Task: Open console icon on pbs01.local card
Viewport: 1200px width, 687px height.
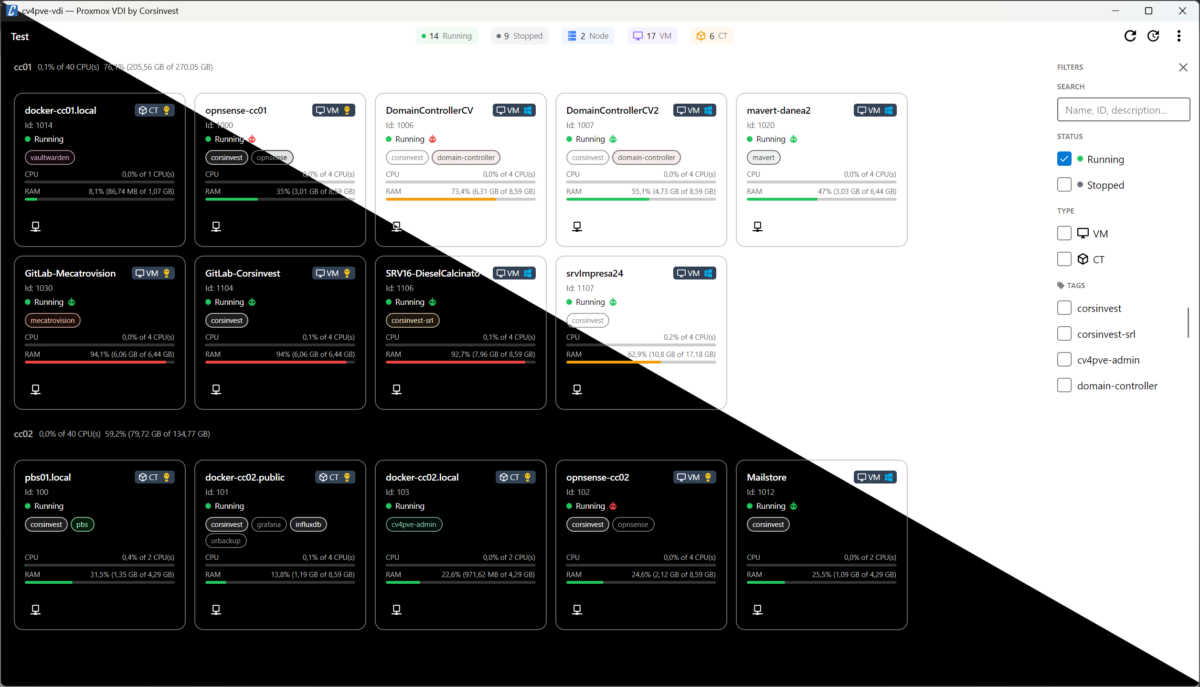Action: pyautogui.click(x=35, y=609)
